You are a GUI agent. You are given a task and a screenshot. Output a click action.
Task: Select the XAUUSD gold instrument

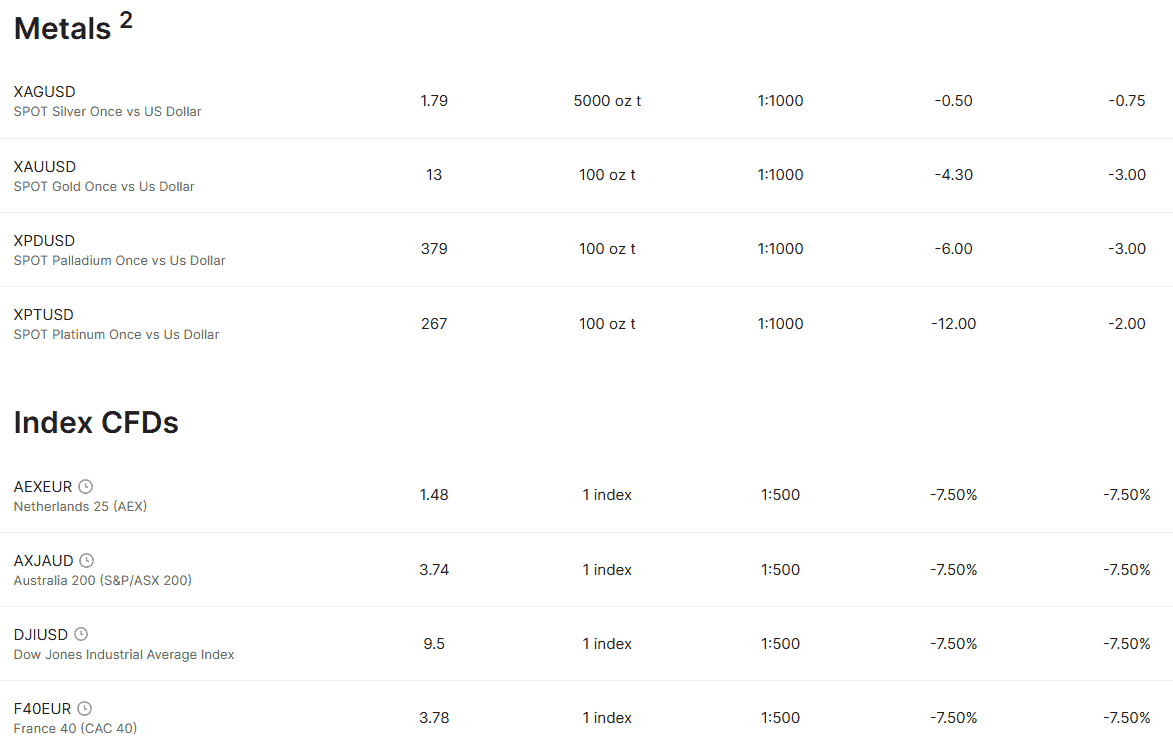(44, 167)
